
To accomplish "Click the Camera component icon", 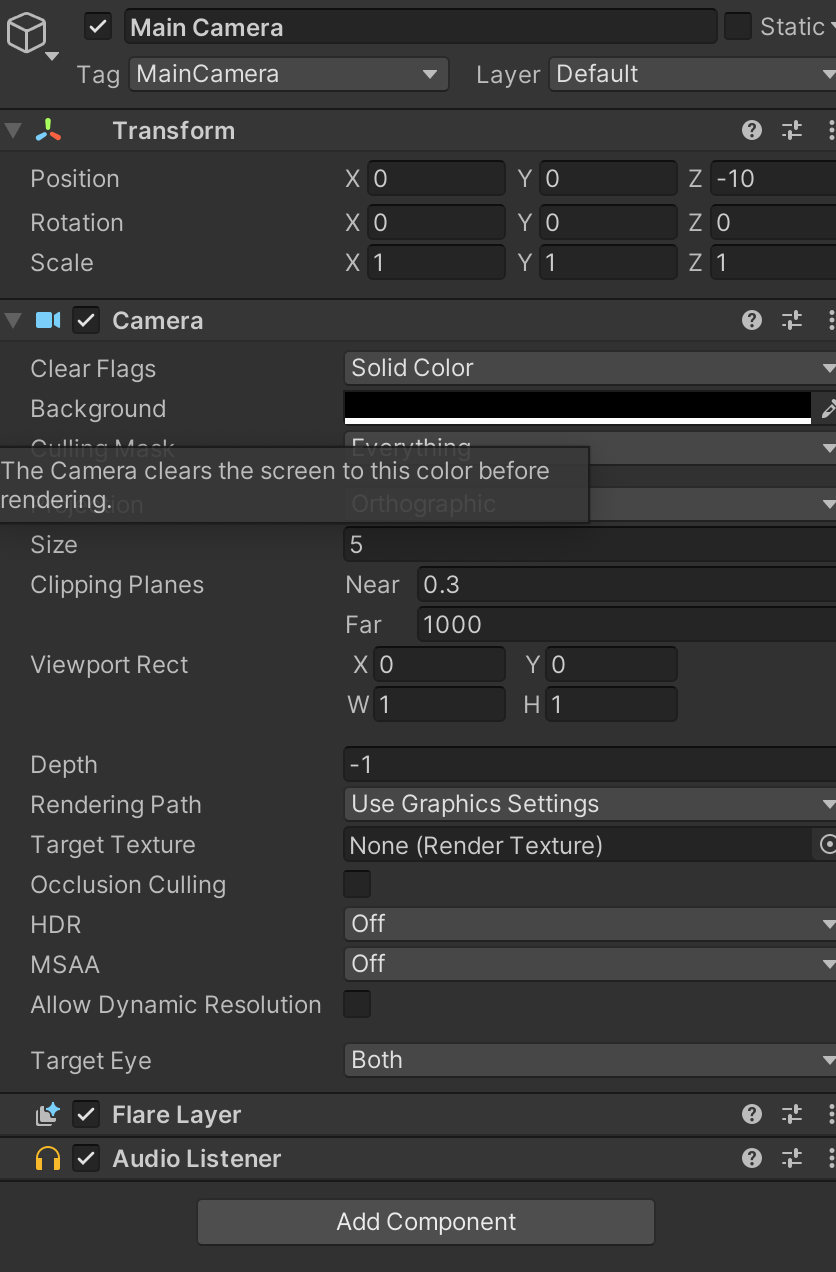I will tap(47, 320).
